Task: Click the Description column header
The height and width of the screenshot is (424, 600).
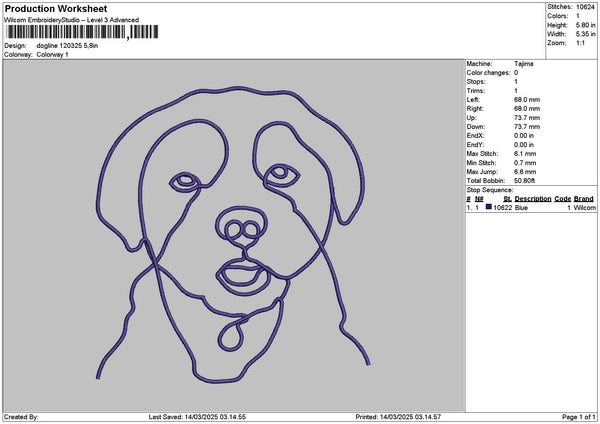Action: point(533,199)
